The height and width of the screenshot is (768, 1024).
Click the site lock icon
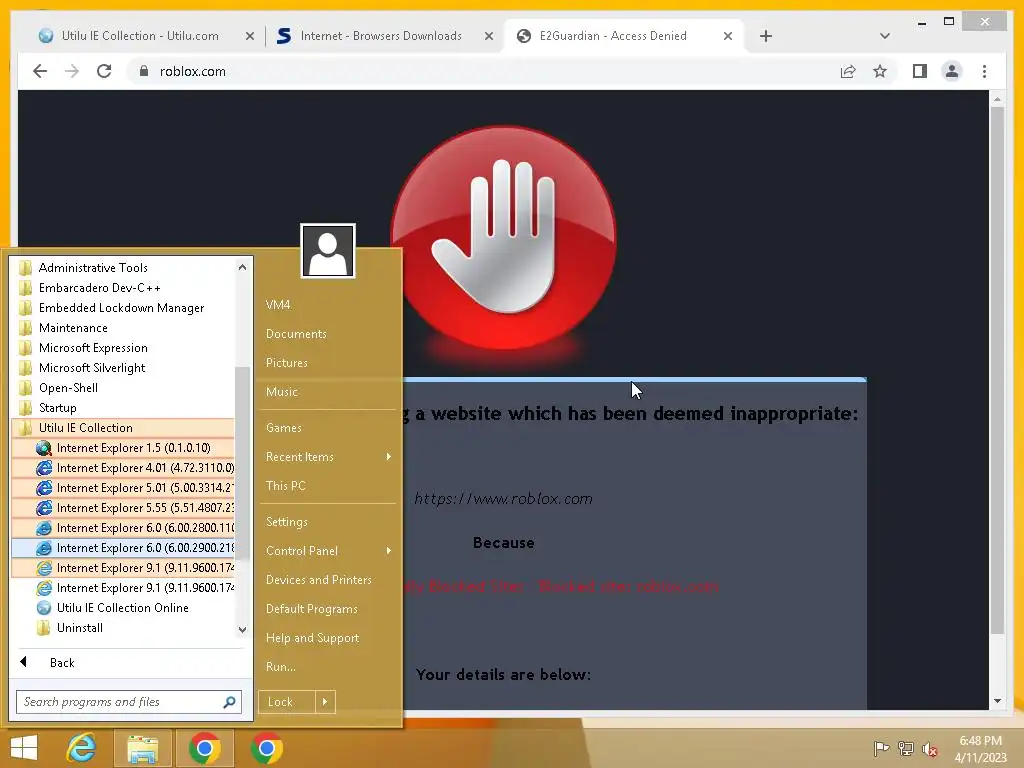[x=144, y=71]
